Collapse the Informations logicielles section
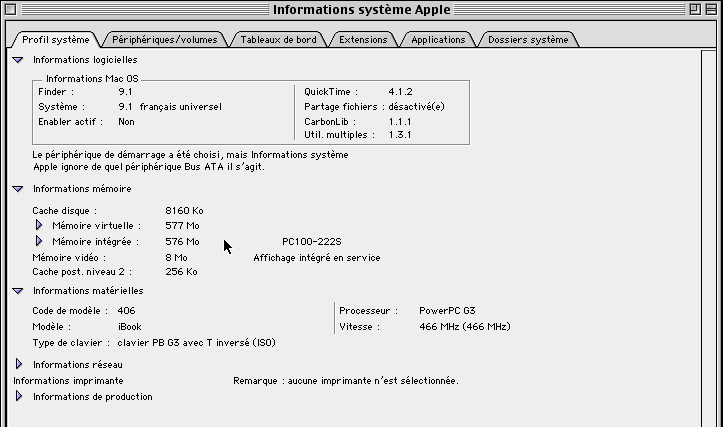 pyautogui.click(x=18, y=60)
